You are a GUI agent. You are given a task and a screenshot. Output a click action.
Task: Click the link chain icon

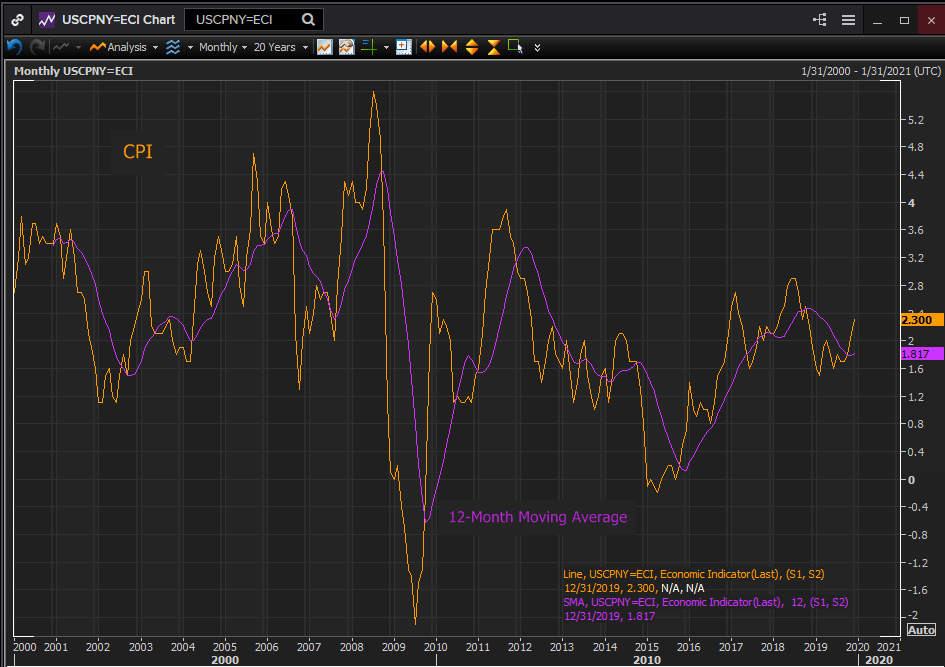[x=18, y=19]
